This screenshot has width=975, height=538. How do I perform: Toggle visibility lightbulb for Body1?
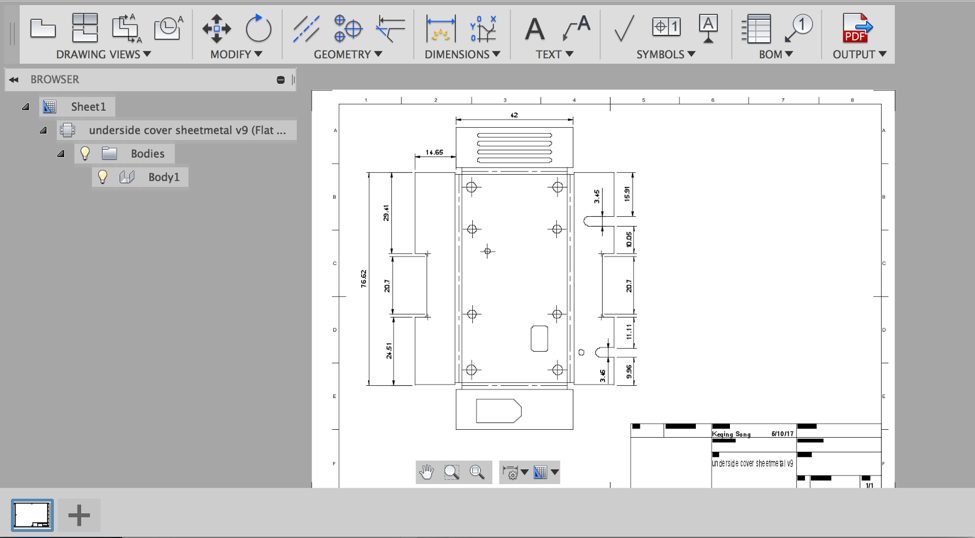(102, 177)
